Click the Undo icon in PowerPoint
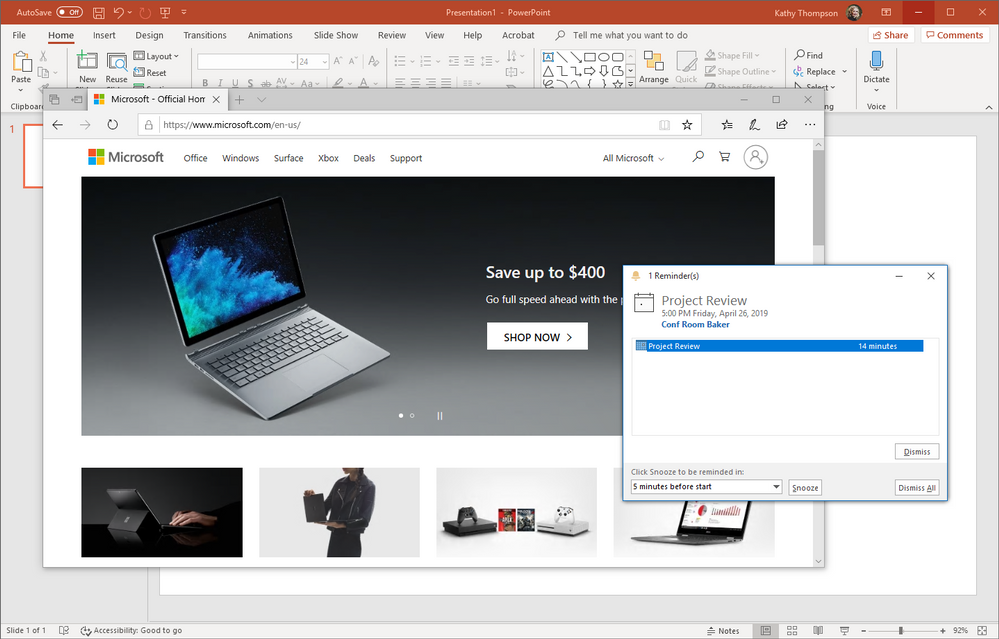This screenshot has width=999, height=639. coord(119,12)
